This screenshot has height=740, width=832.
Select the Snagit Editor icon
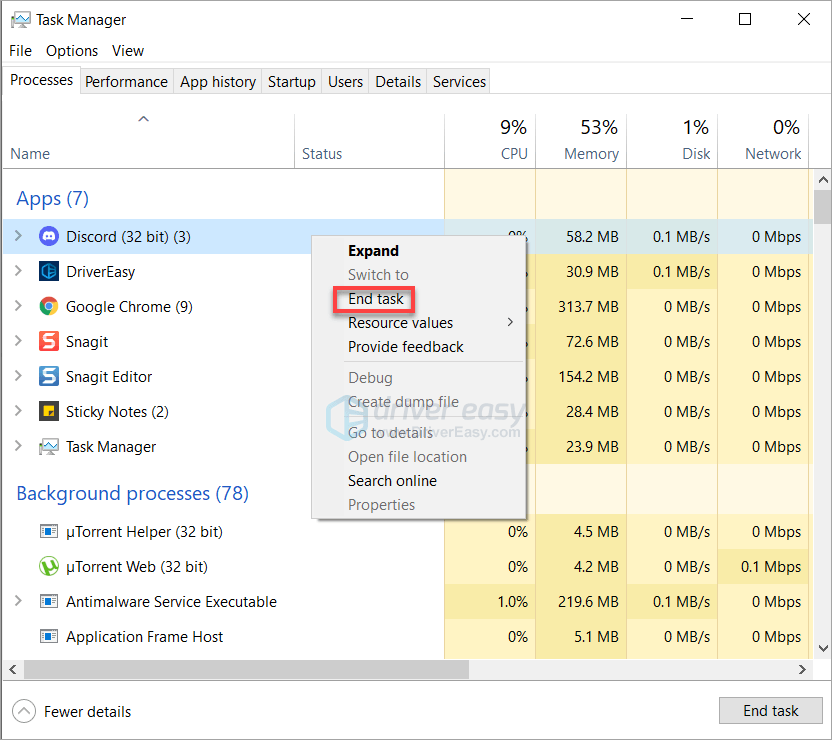coord(49,377)
